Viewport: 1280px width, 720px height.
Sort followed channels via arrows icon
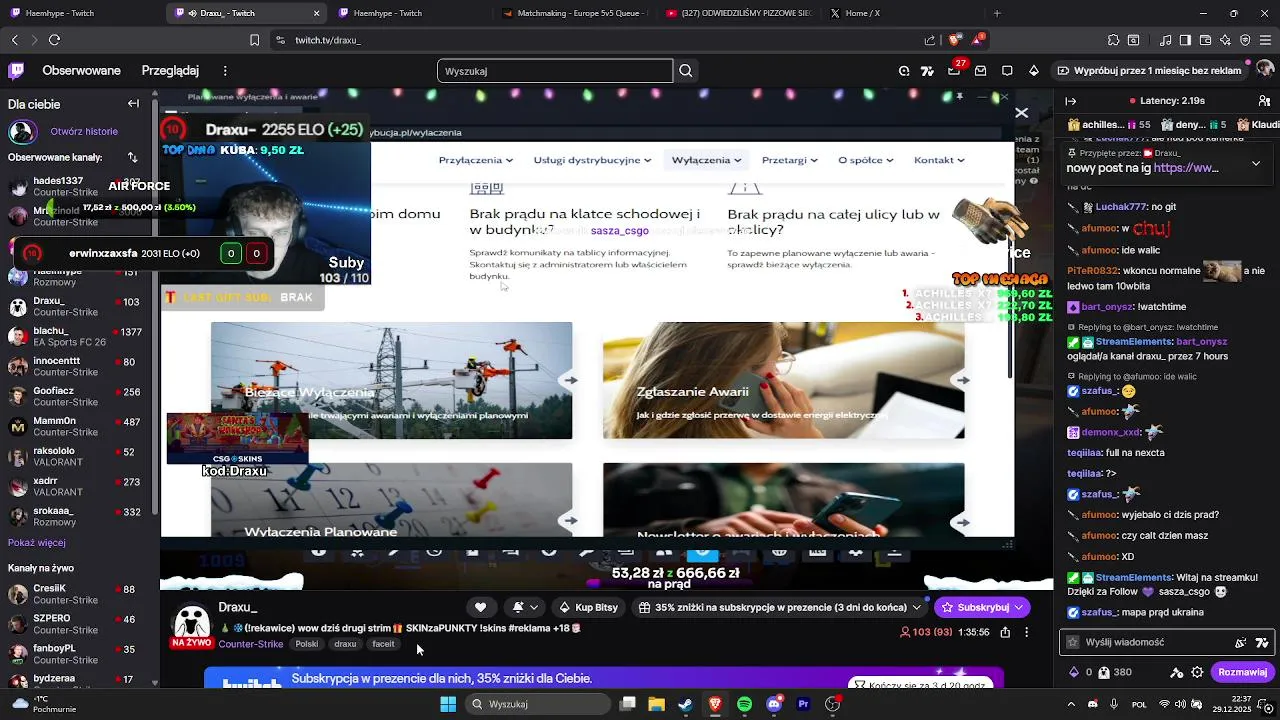point(132,157)
